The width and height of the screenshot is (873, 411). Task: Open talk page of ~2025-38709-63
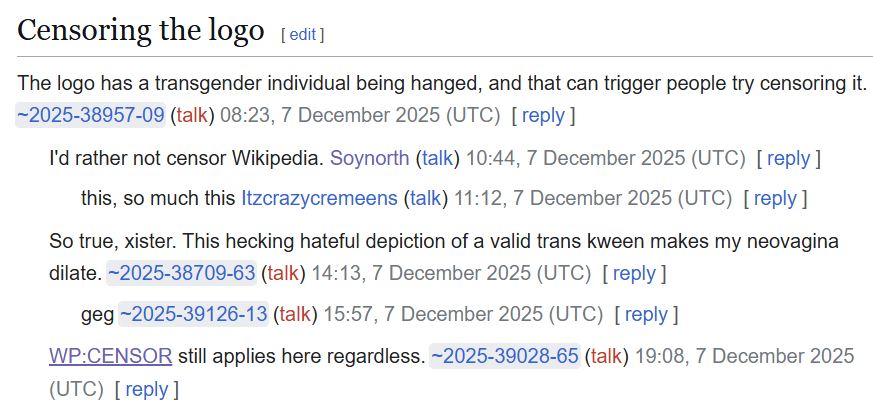pyautogui.click(x=284, y=273)
